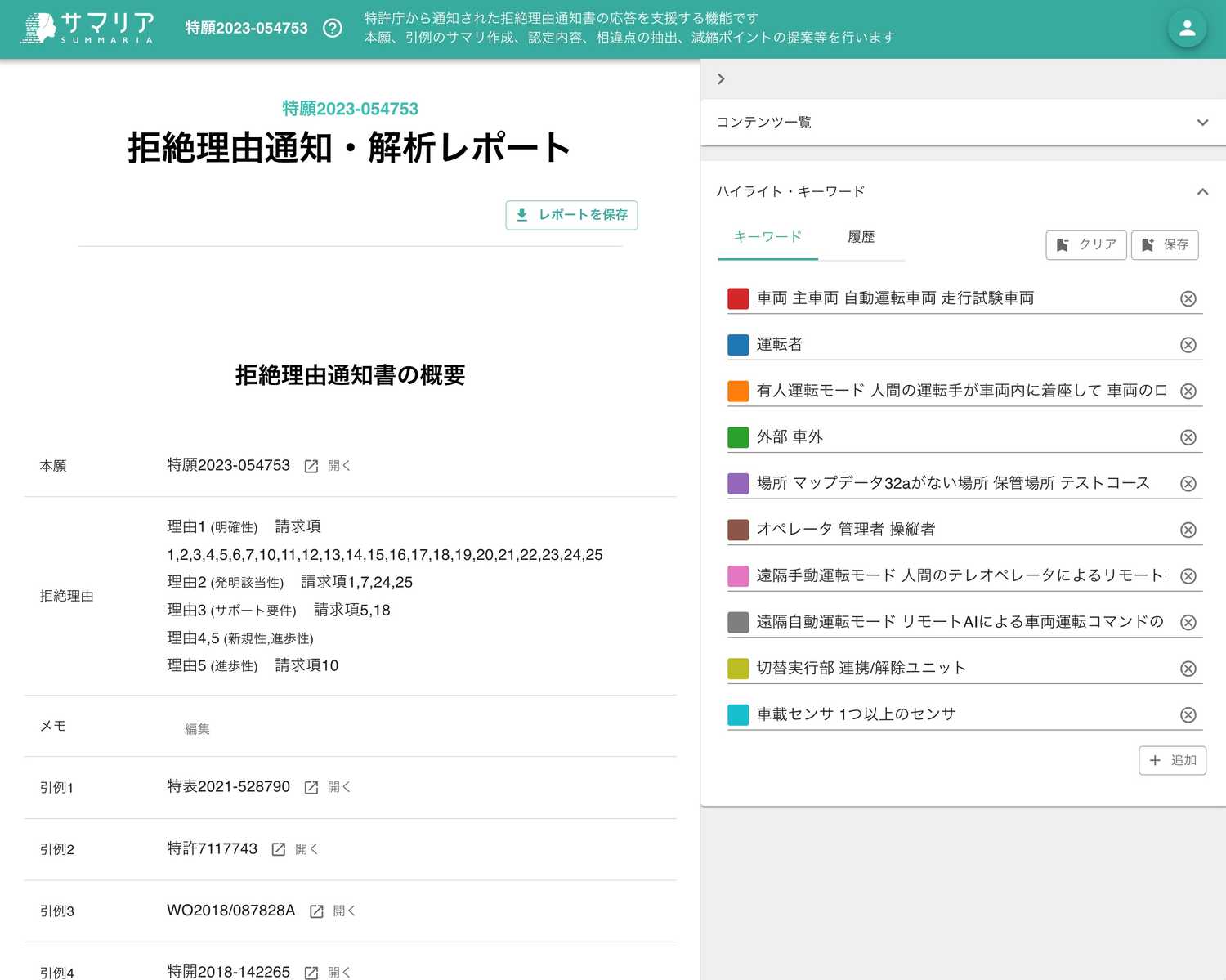Click the external-link icon next to 特願2023-054753
This screenshot has height=980, width=1226.
click(311, 466)
